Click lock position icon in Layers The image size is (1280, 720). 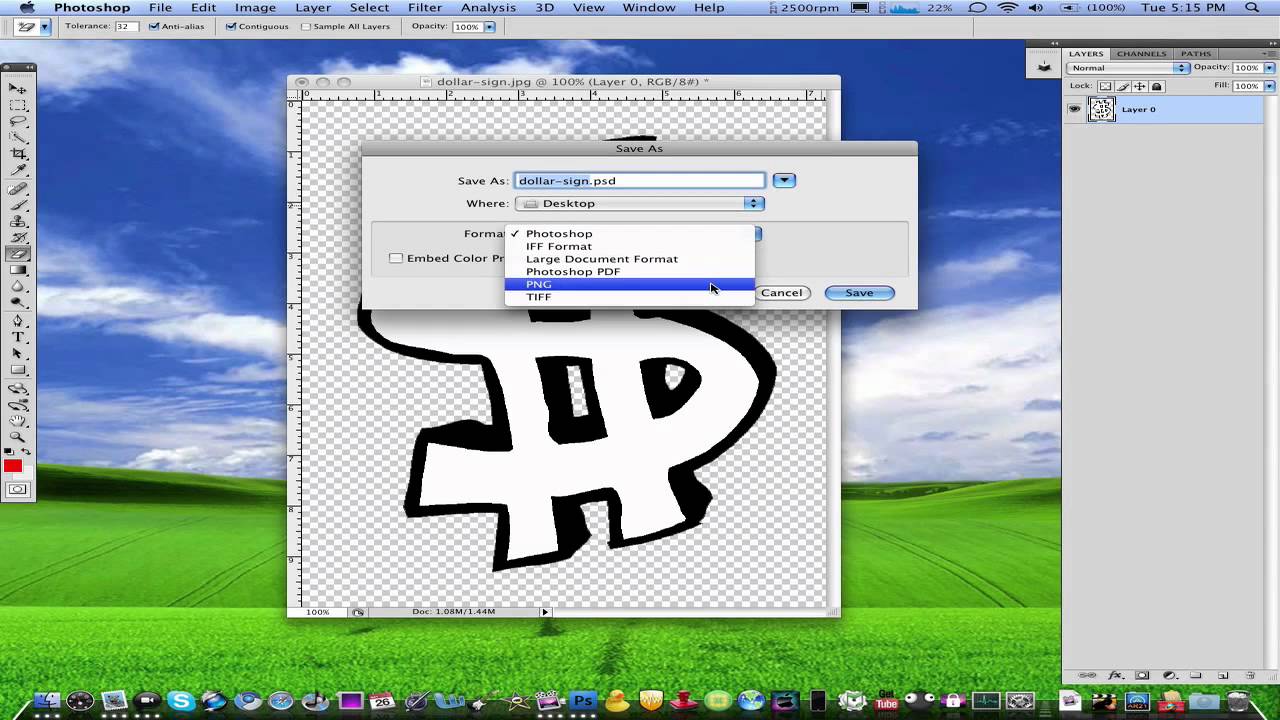click(x=1139, y=86)
